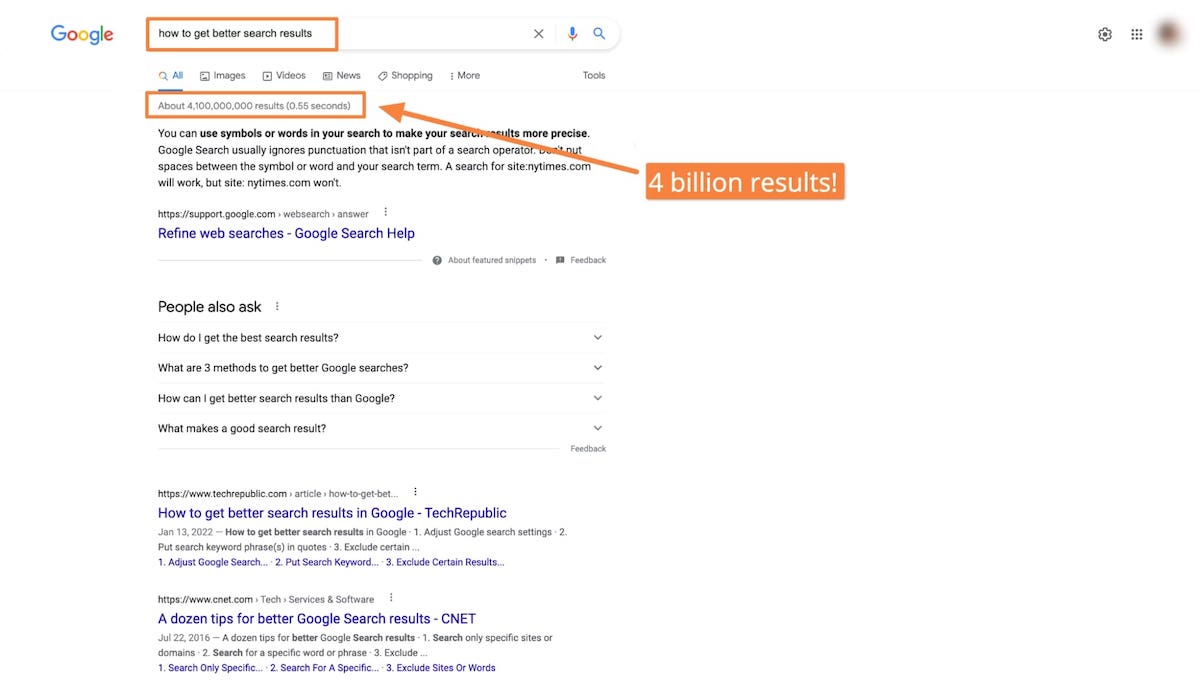Open 'Search For A Specific...' sitelink
Screen dimensions: 1200x696
[323, 668]
